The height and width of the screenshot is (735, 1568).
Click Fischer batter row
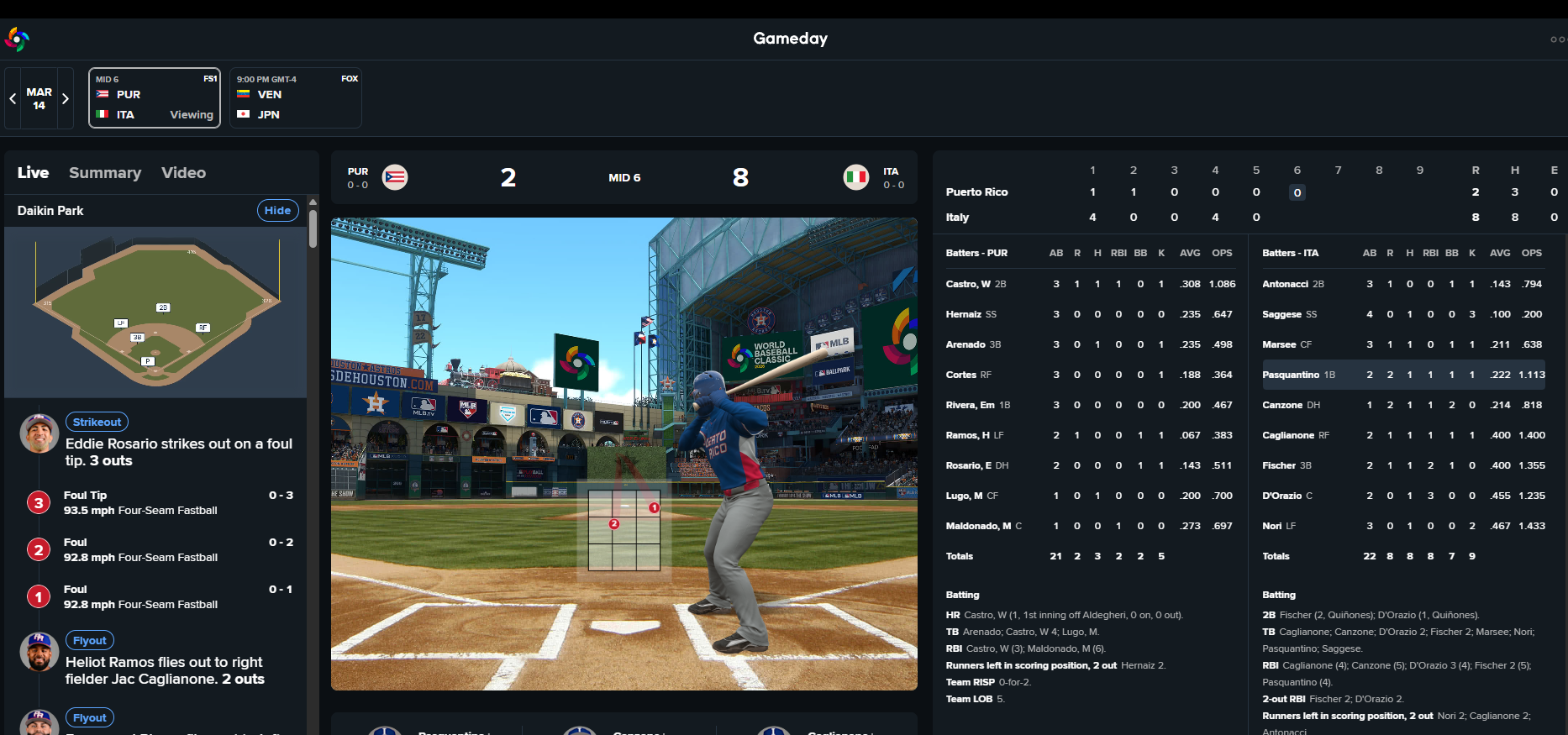(x=1404, y=465)
